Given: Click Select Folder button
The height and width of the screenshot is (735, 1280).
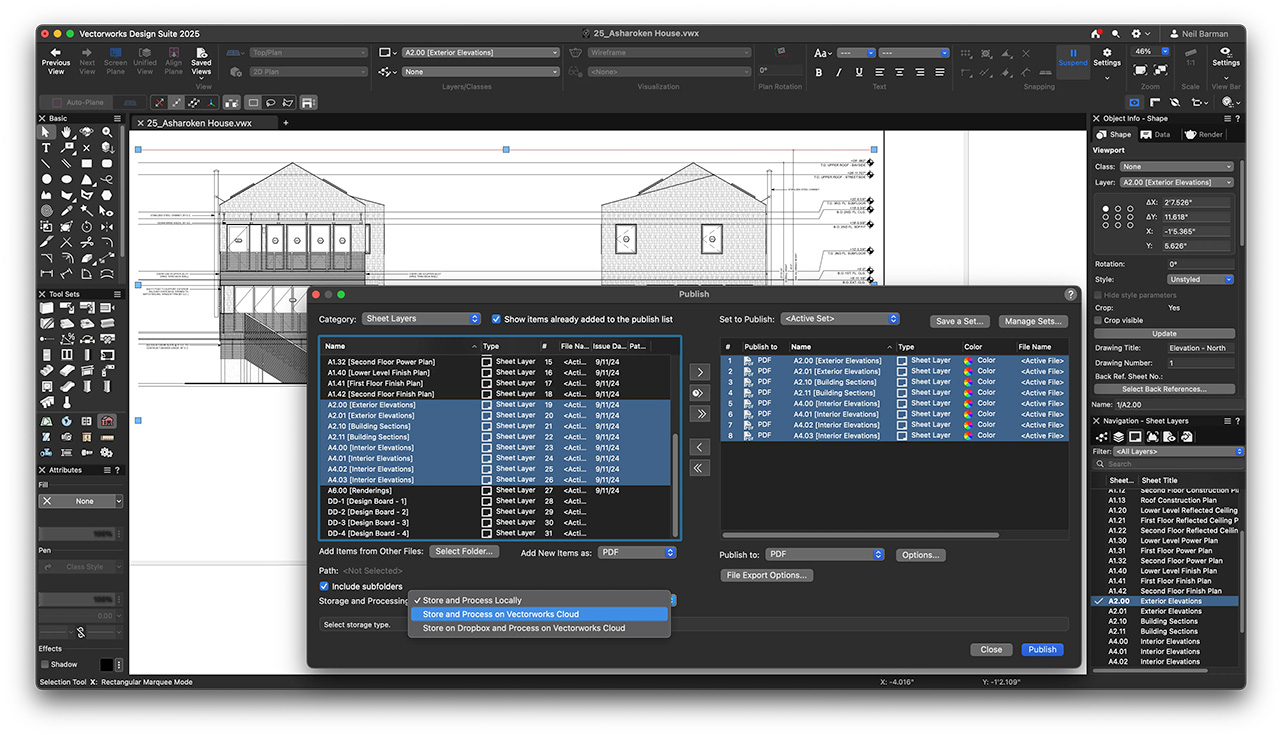Looking at the screenshot, I should tap(464, 551).
